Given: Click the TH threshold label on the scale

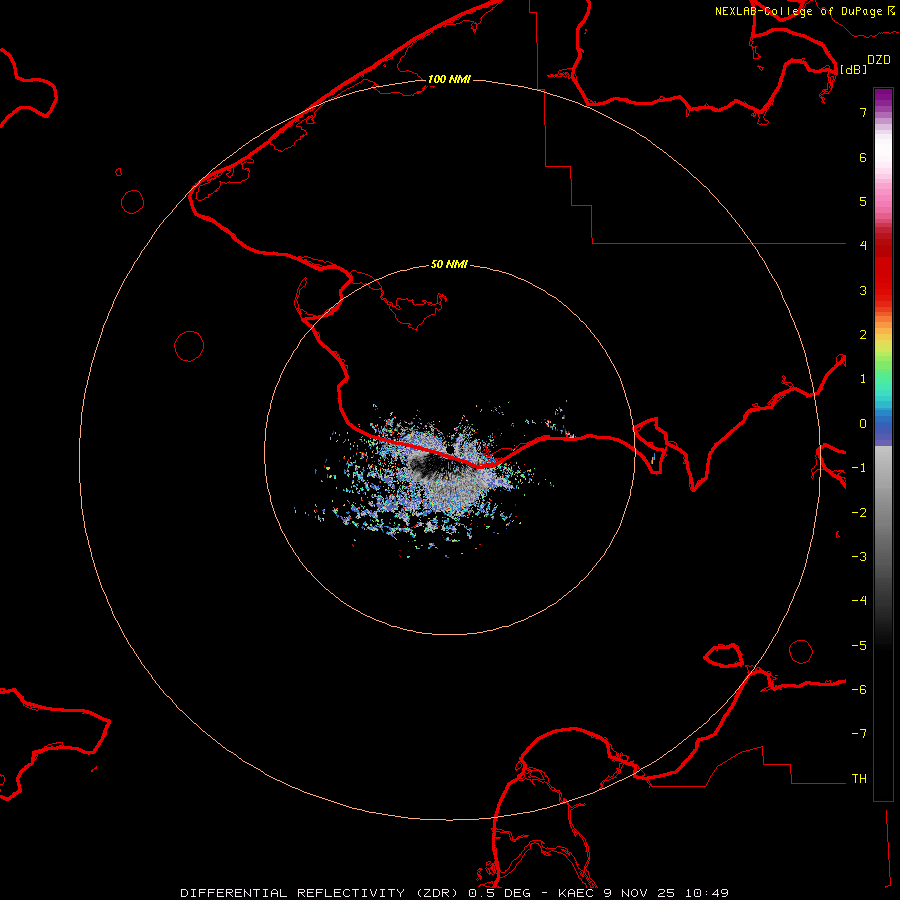Looking at the screenshot, I should tap(859, 779).
